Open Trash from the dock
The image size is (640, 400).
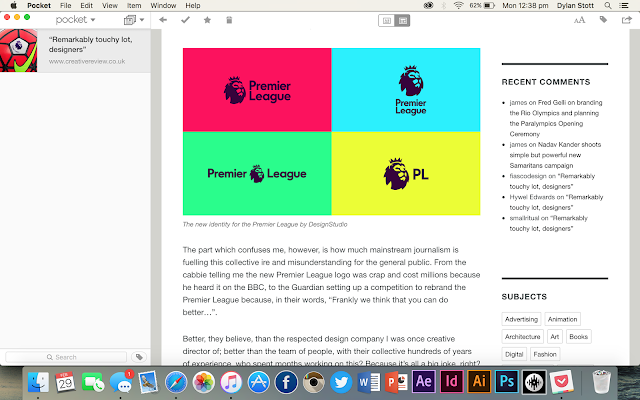601,382
